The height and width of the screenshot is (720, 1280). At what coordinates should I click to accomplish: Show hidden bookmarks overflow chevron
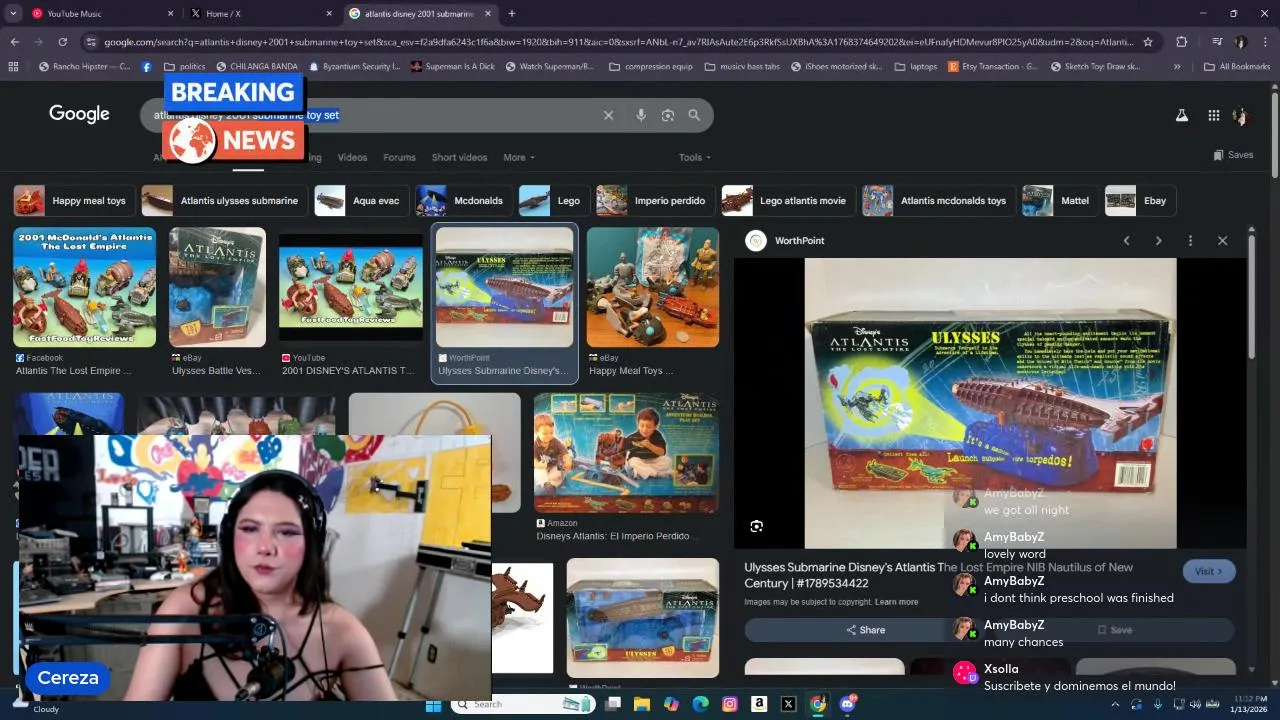point(1176,67)
